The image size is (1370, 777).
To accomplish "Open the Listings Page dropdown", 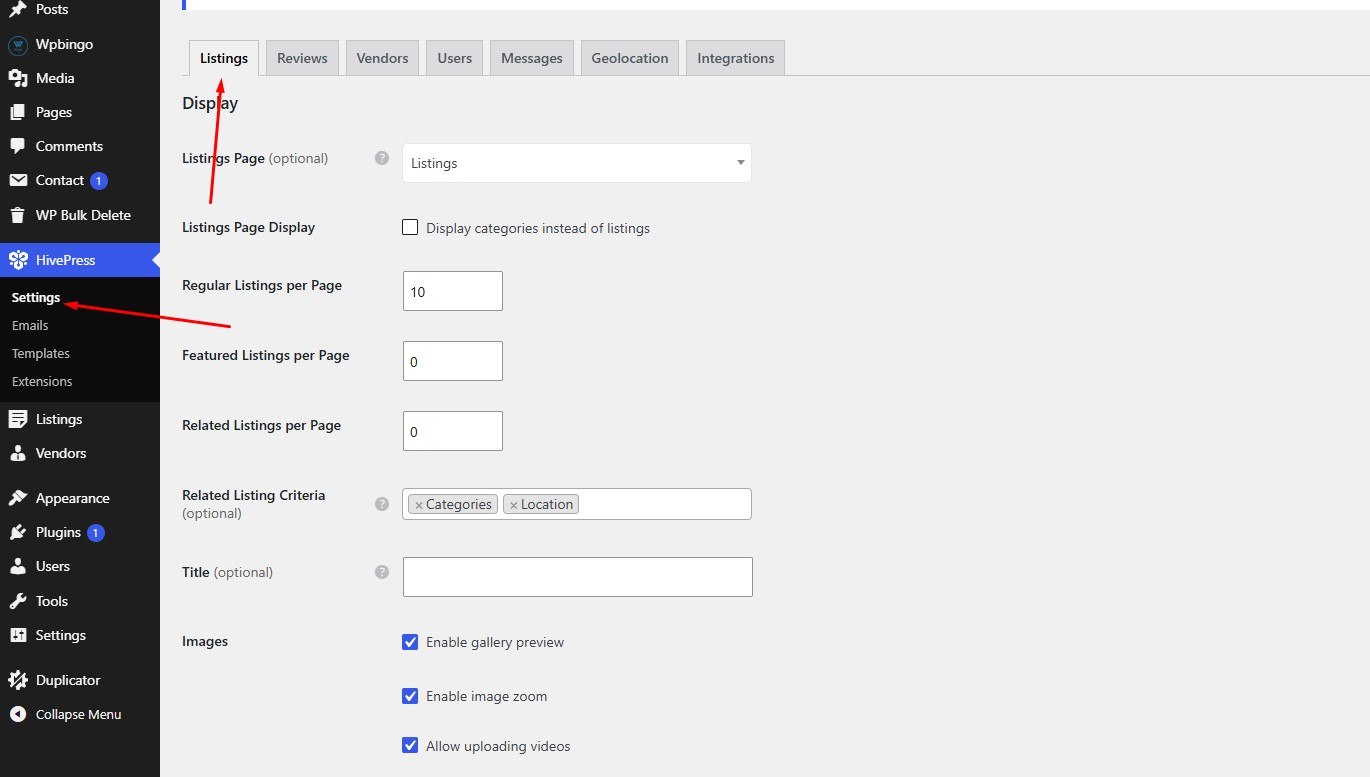I will point(577,163).
